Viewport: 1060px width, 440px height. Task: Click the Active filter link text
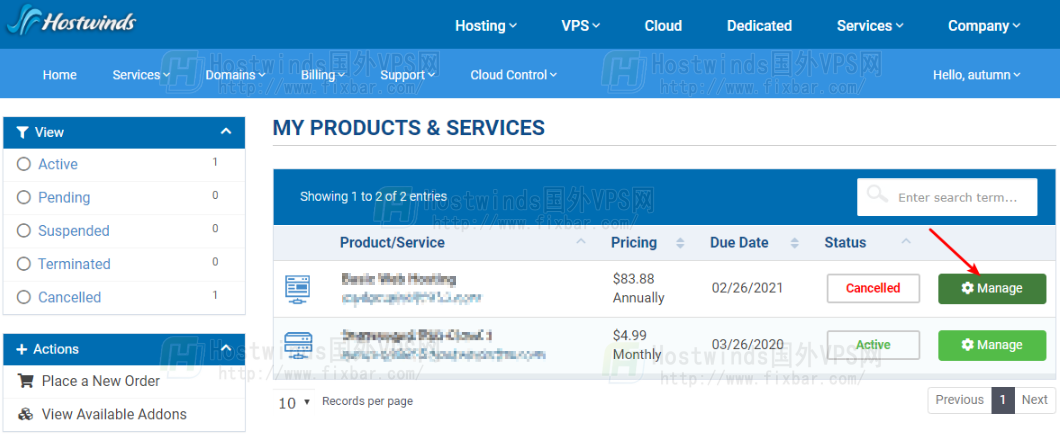click(x=57, y=164)
